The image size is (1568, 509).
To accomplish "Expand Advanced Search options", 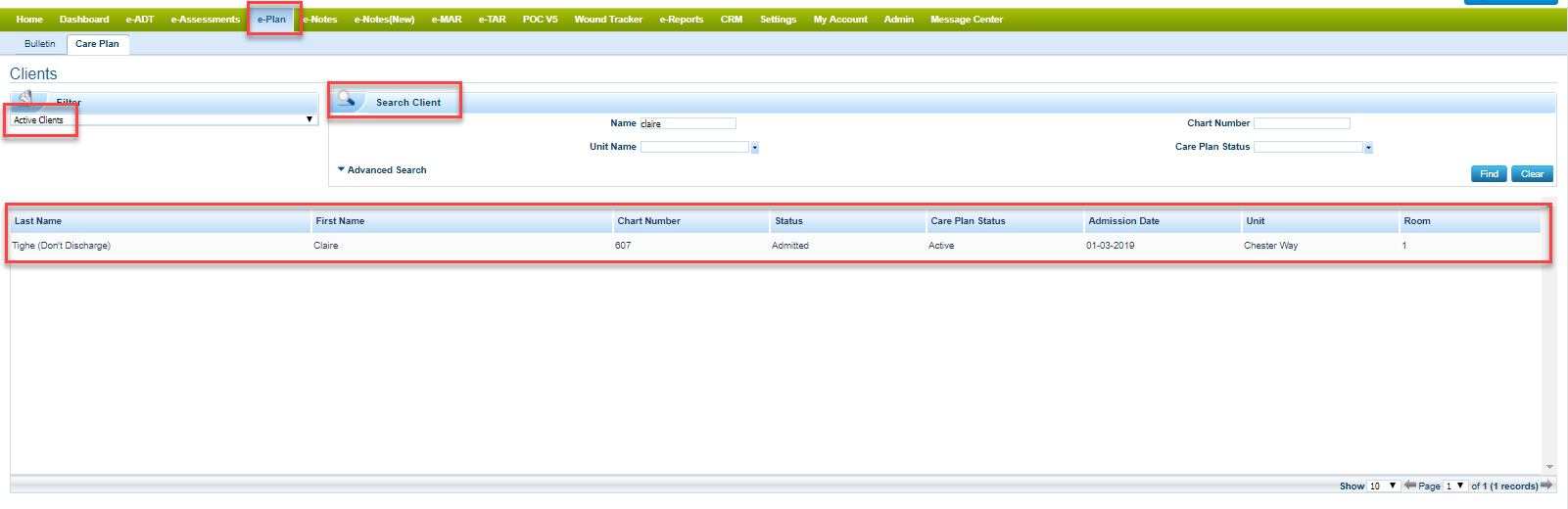I will [x=382, y=170].
